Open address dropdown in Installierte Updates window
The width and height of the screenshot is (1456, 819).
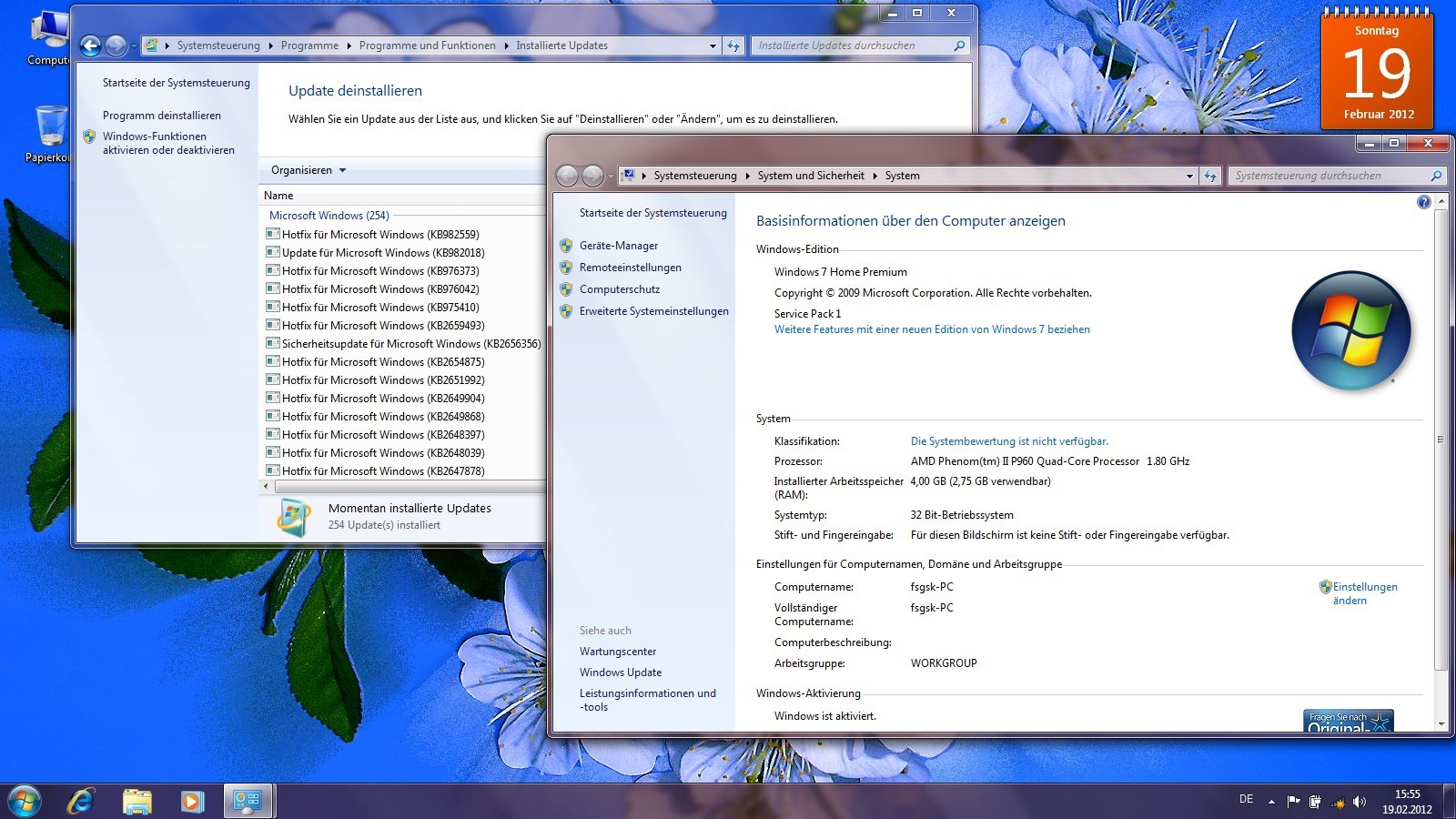[713, 45]
